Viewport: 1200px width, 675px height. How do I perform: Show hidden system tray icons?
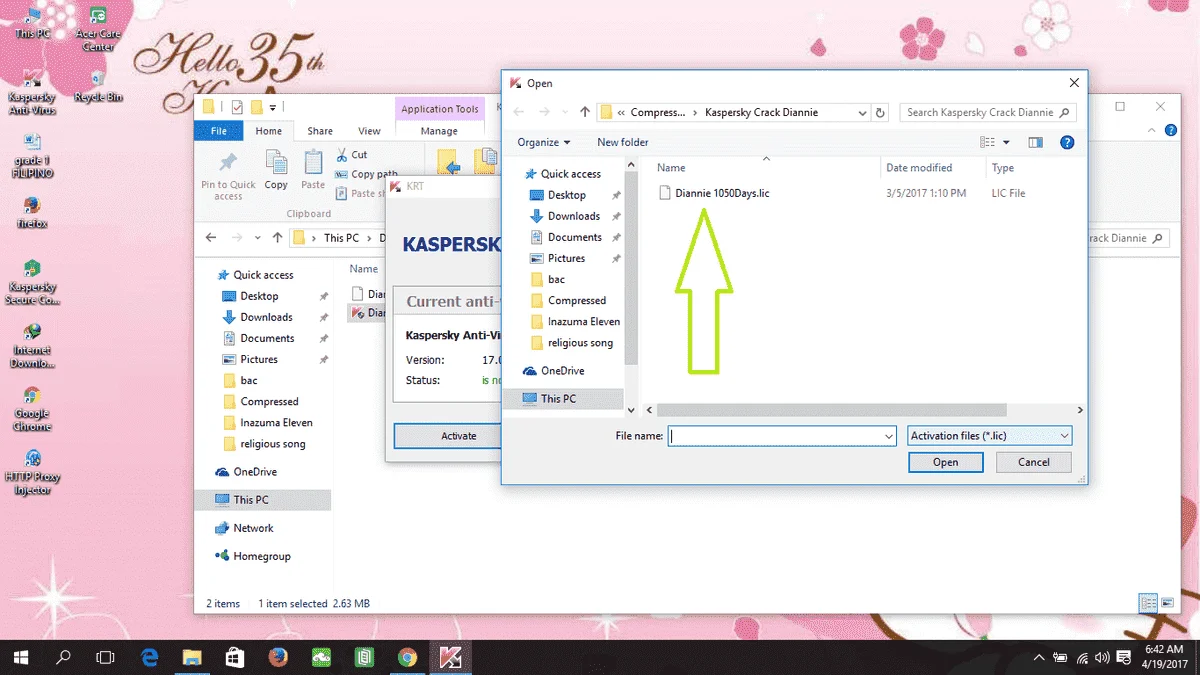pos(1040,658)
